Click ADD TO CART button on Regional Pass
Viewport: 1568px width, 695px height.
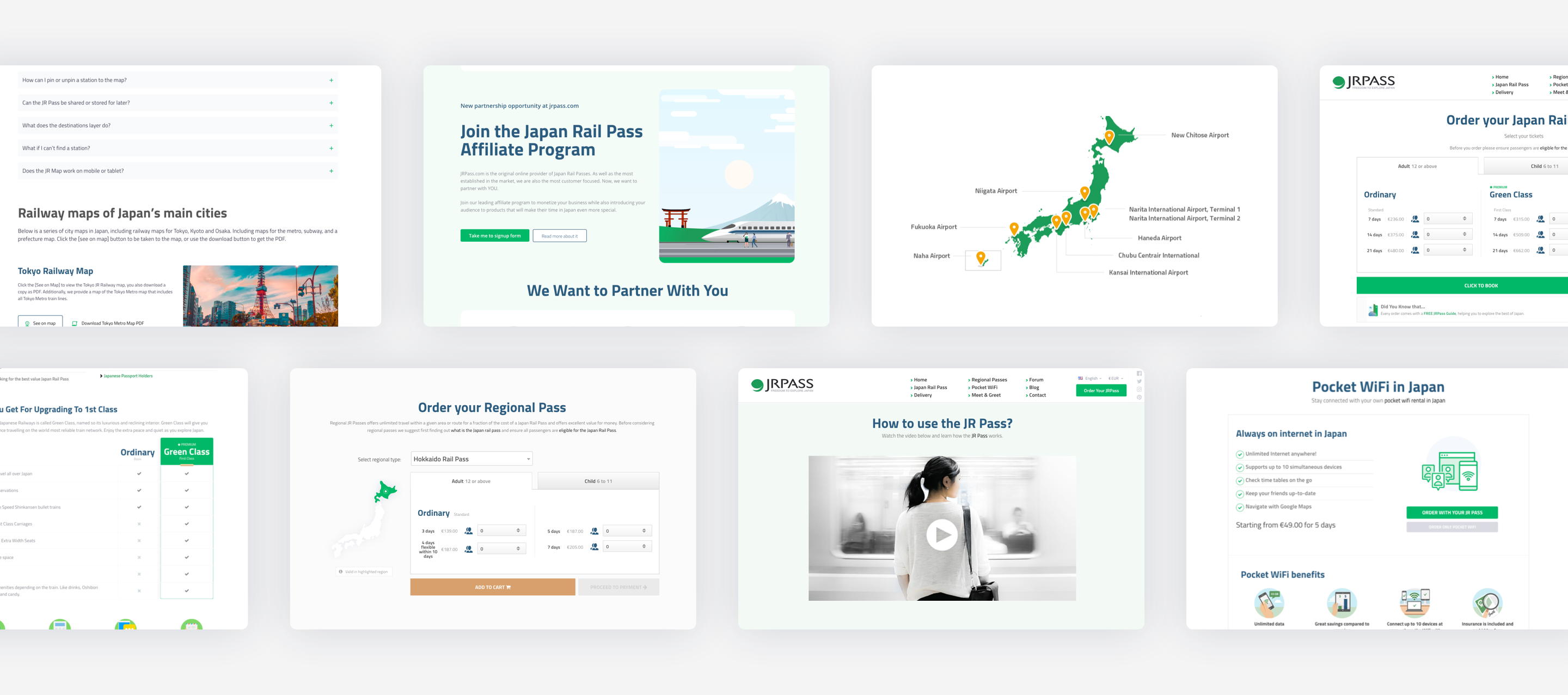coord(492,586)
